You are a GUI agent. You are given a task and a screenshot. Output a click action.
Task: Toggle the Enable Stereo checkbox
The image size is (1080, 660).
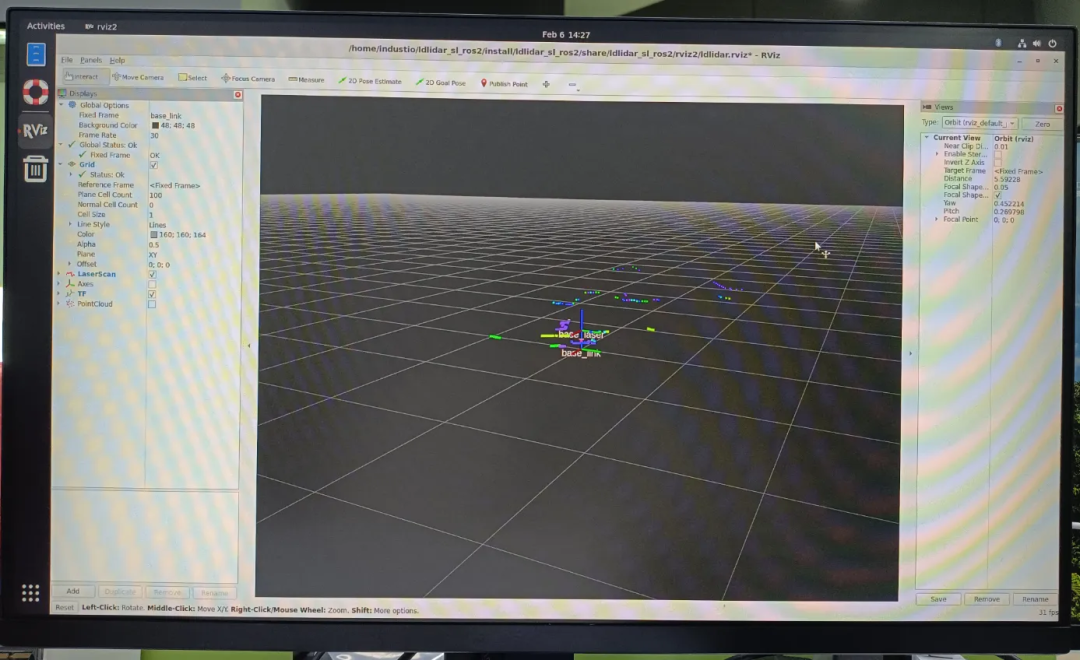click(997, 155)
